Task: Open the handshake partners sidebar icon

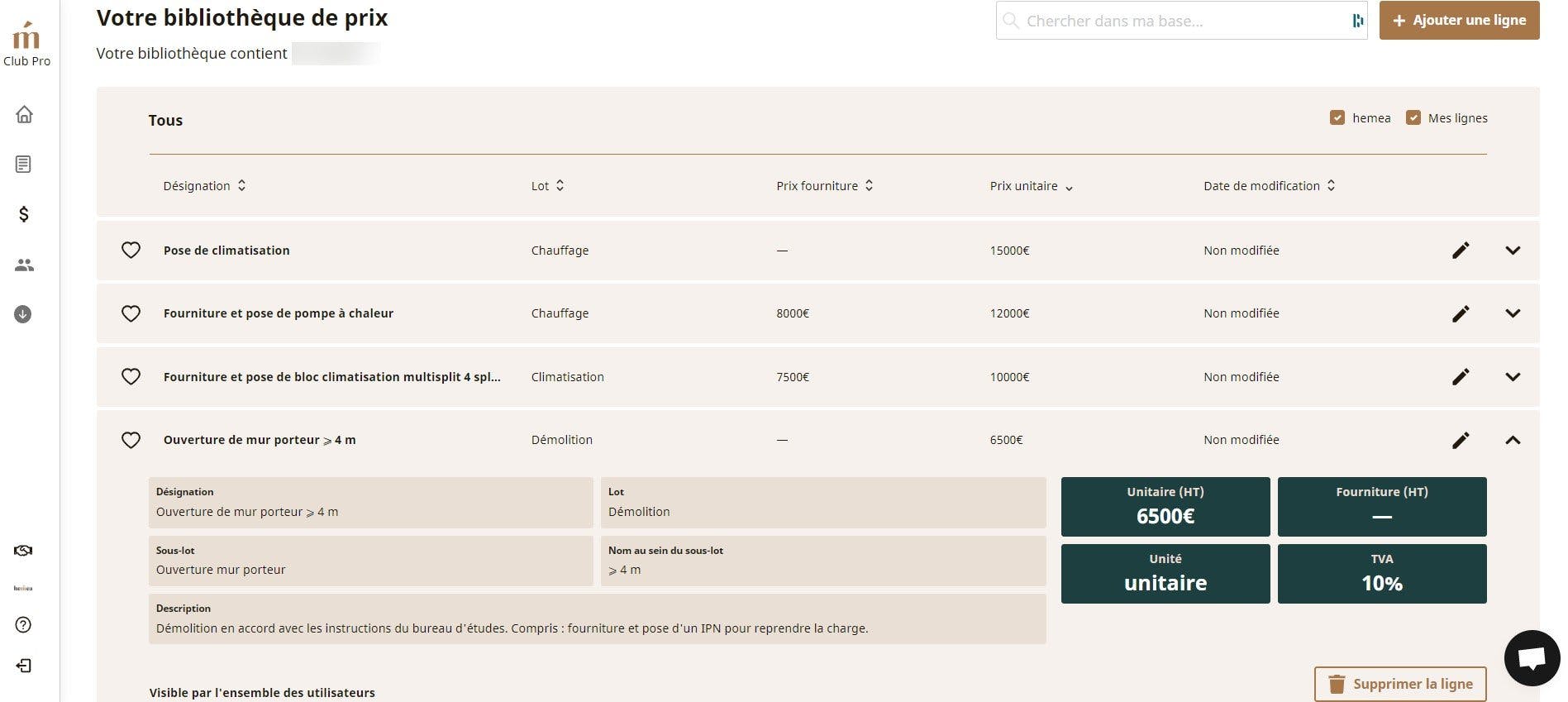Action: [x=23, y=551]
